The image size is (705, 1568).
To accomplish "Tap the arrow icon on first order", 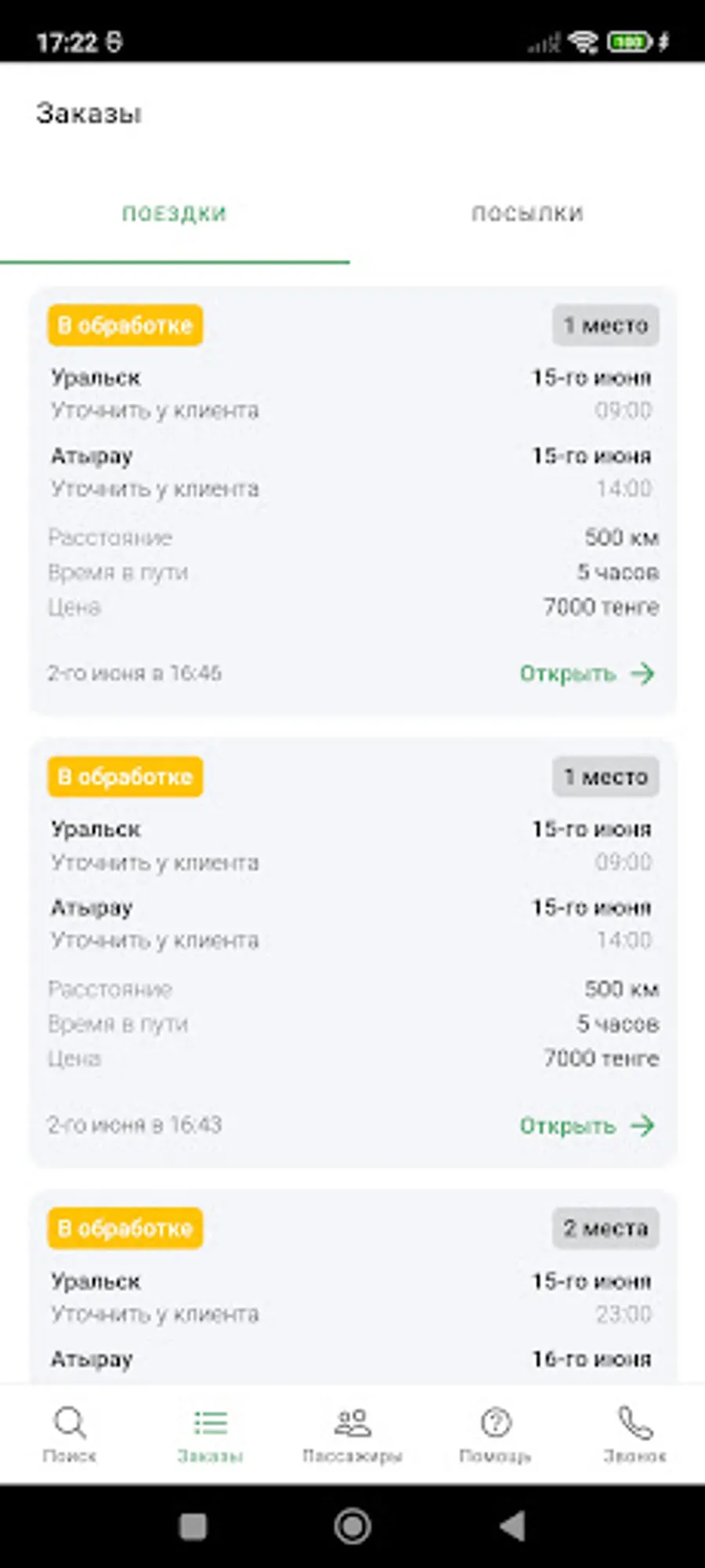I will tap(643, 673).
